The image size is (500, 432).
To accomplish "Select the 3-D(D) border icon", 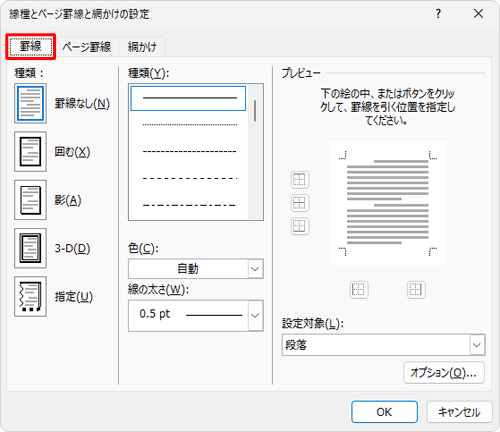I will click(x=30, y=248).
